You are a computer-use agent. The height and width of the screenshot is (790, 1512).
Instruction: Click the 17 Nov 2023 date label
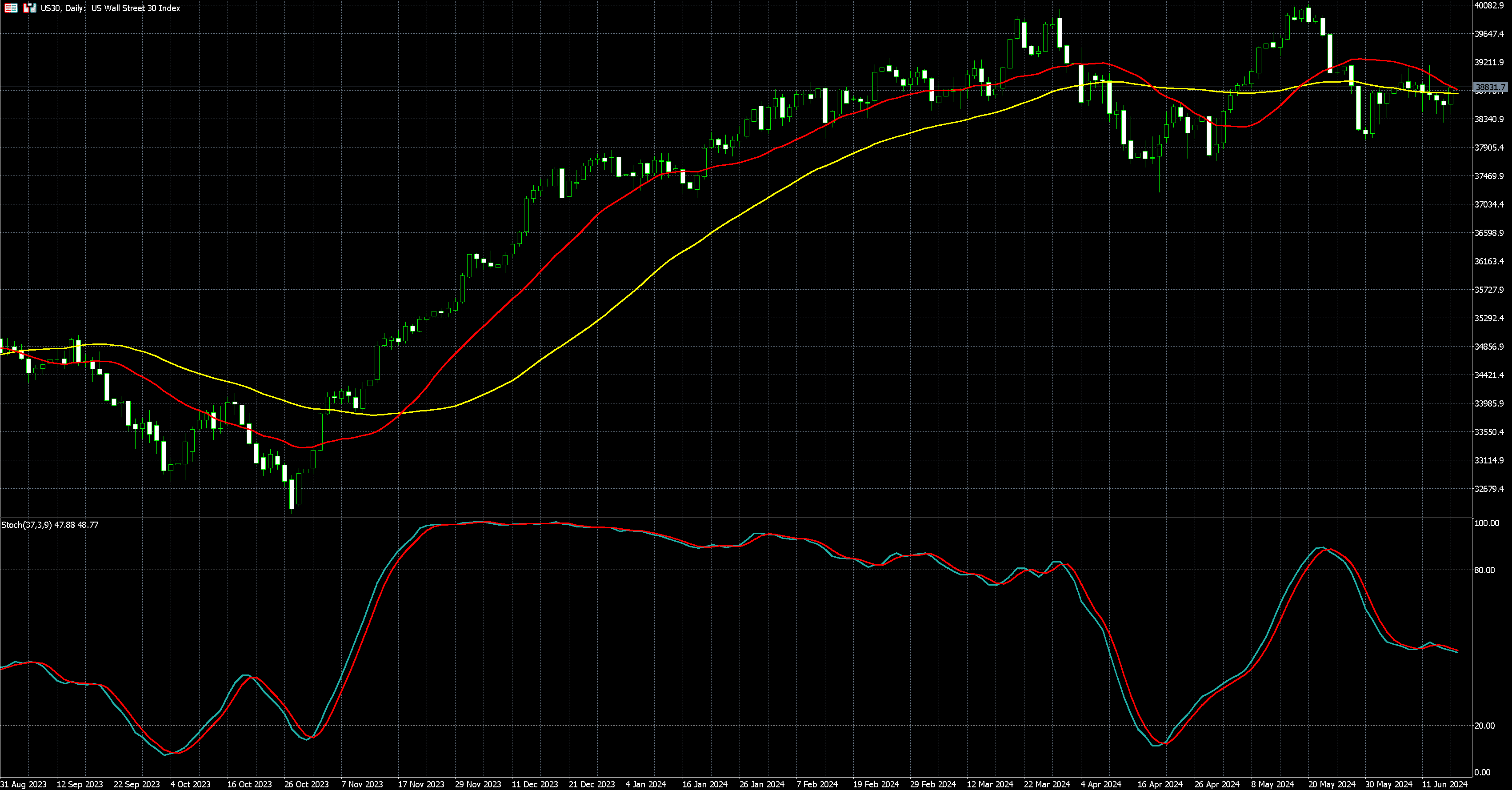tap(421, 784)
